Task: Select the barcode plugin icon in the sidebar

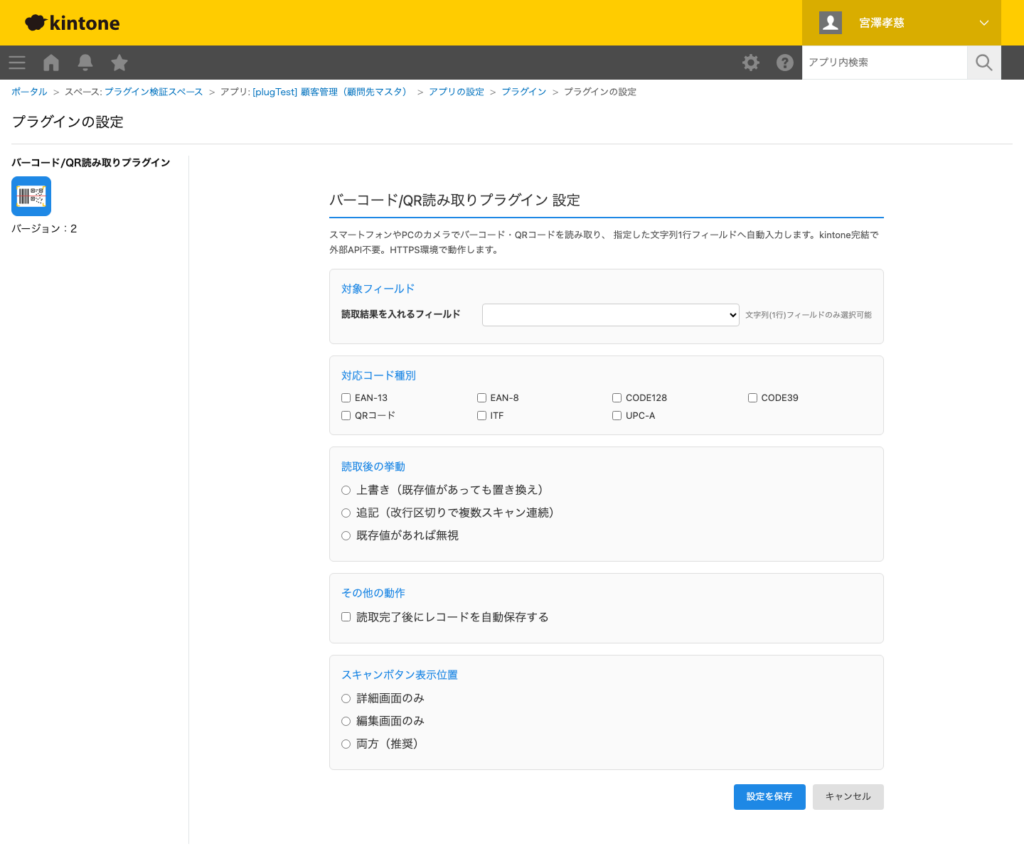Action: click(31, 196)
